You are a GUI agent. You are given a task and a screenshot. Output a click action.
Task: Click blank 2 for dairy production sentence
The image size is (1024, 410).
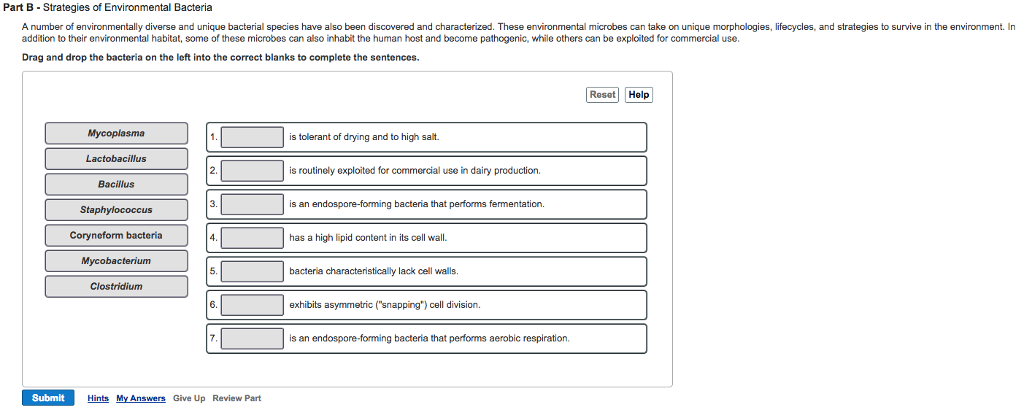click(x=252, y=171)
